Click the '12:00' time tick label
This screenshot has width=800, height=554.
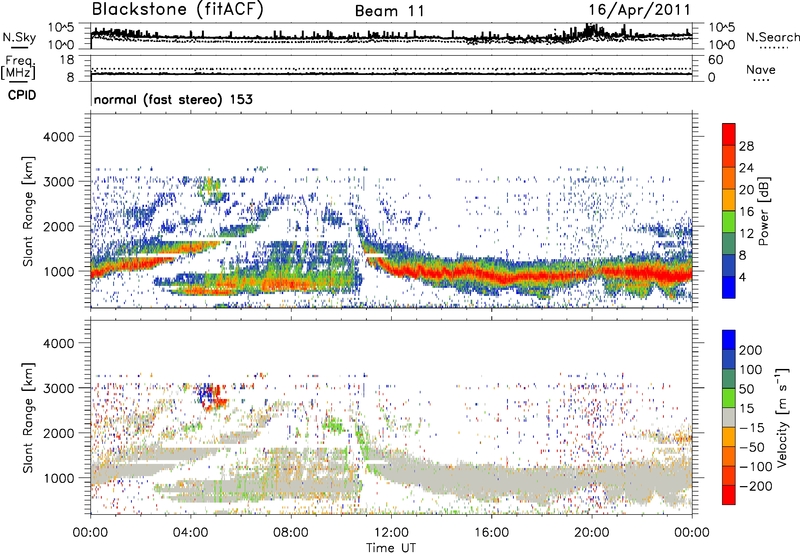click(391, 533)
